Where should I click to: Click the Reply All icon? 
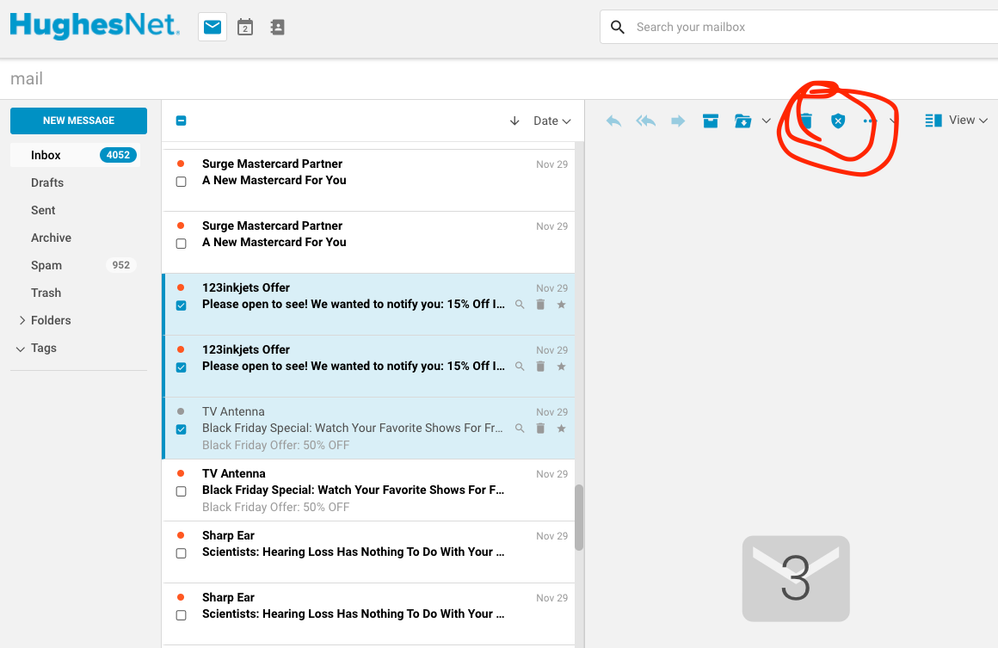pos(646,121)
